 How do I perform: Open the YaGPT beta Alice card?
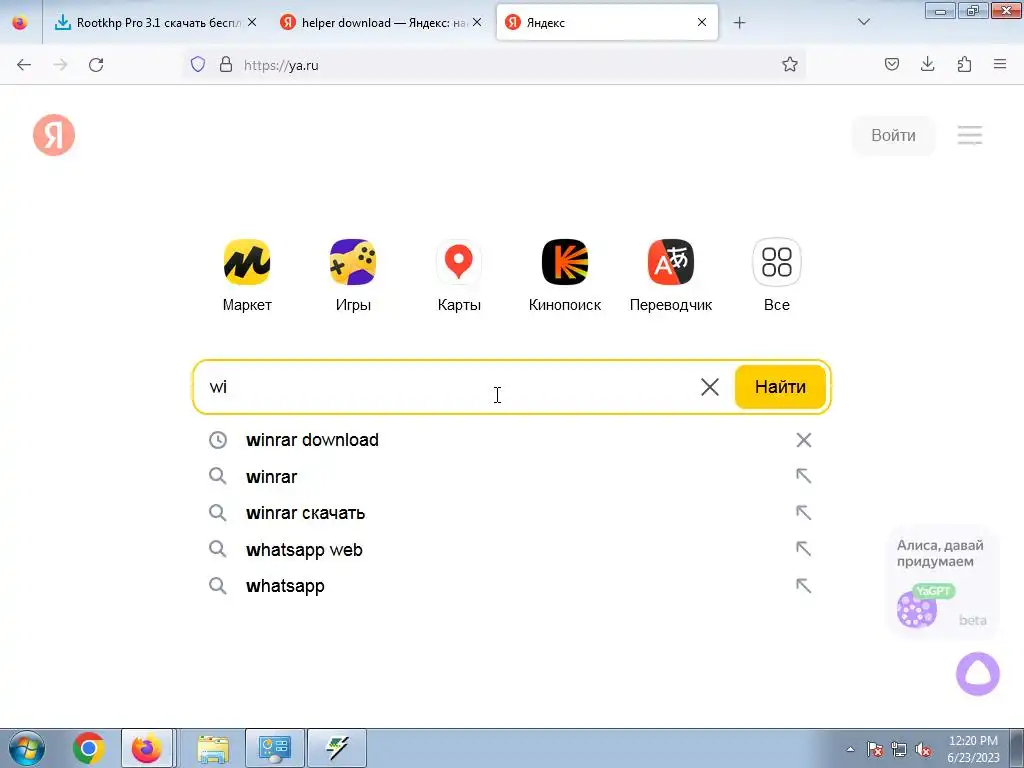pyautogui.click(x=941, y=582)
